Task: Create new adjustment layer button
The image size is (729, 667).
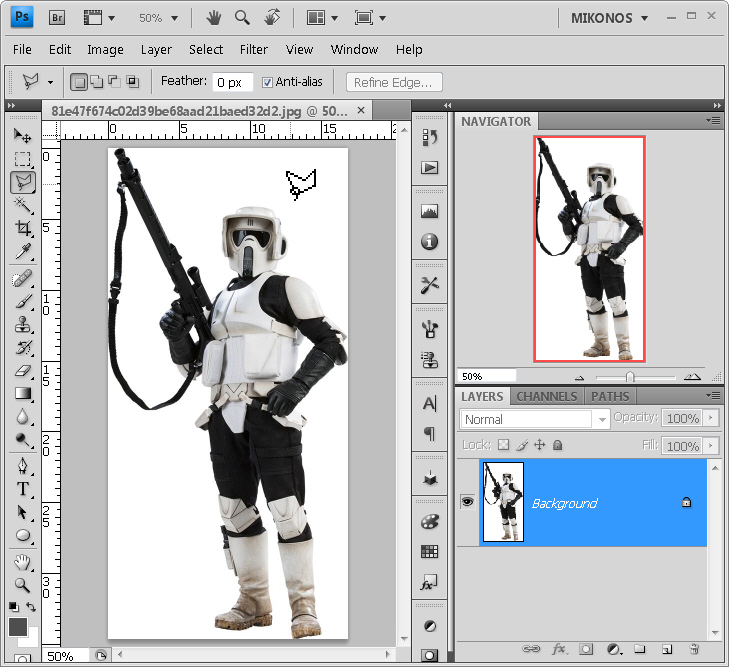Action: [614, 649]
